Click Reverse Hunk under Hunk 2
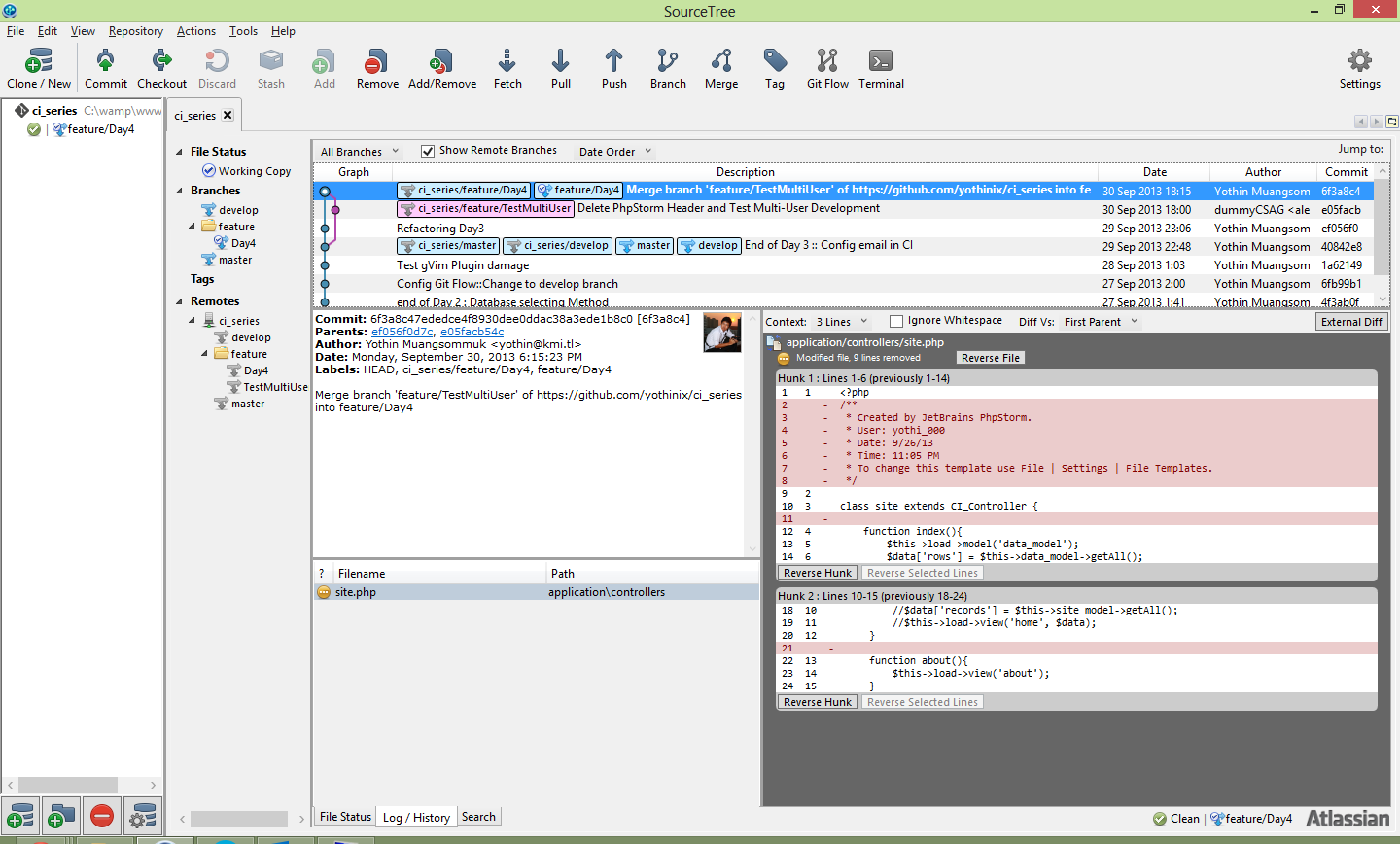1400x844 pixels. (x=818, y=702)
